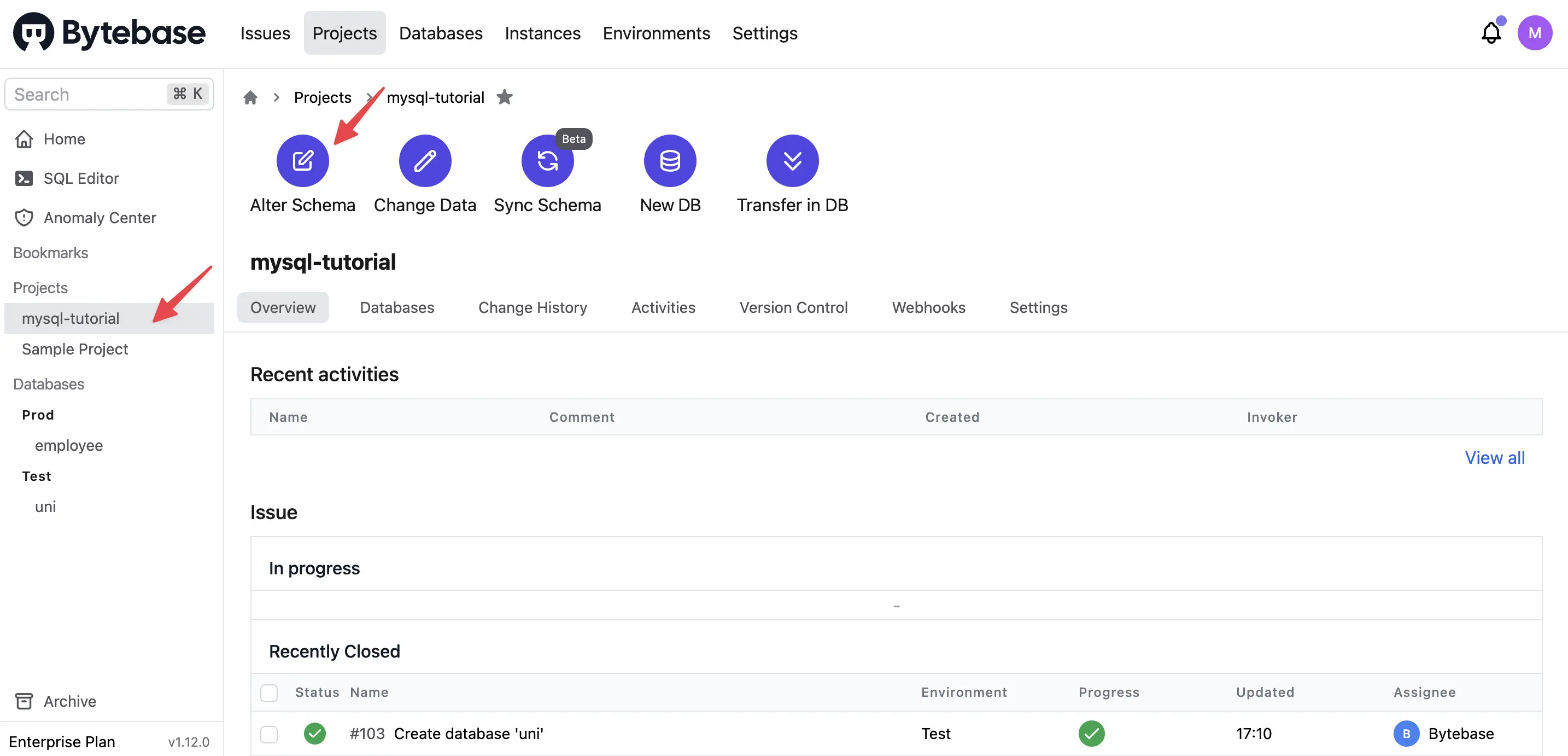Click the Sync Schema icon

[x=547, y=161]
